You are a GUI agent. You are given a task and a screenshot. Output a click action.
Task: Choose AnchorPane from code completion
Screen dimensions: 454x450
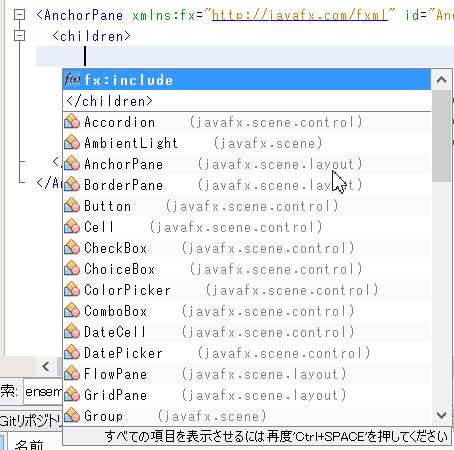click(247, 164)
